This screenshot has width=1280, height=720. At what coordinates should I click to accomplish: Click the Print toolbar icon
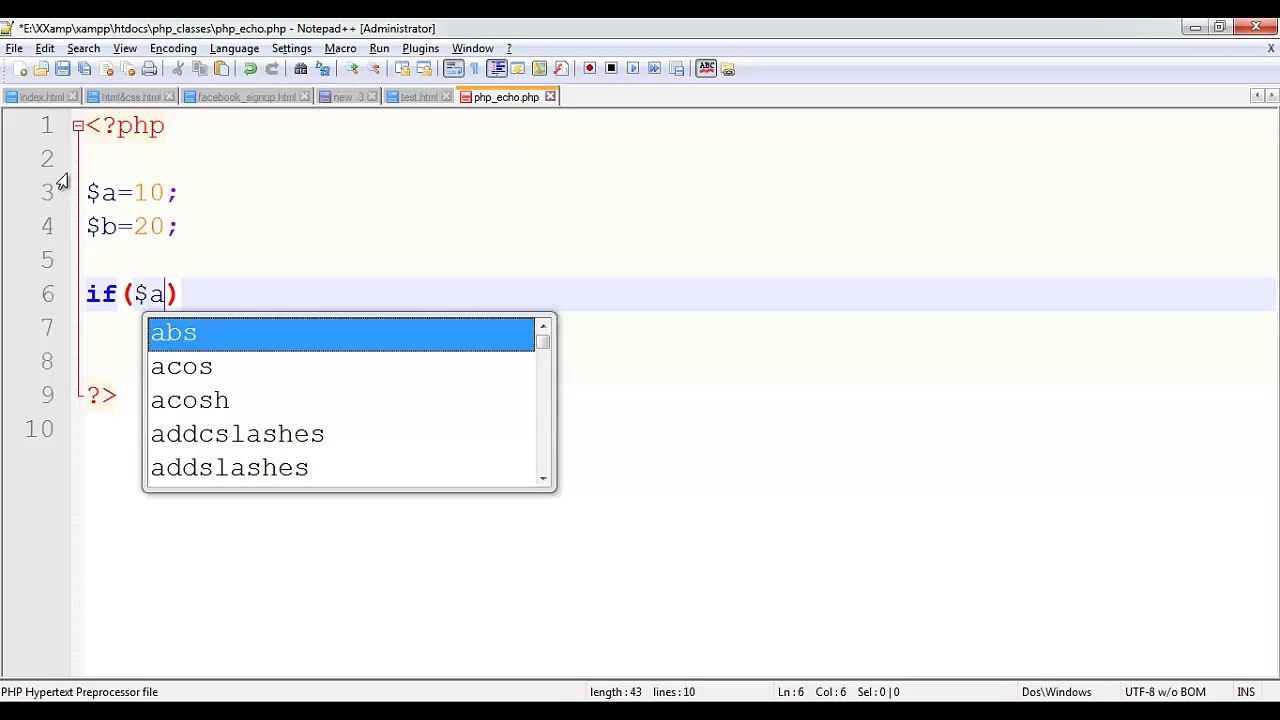click(x=149, y=69)
